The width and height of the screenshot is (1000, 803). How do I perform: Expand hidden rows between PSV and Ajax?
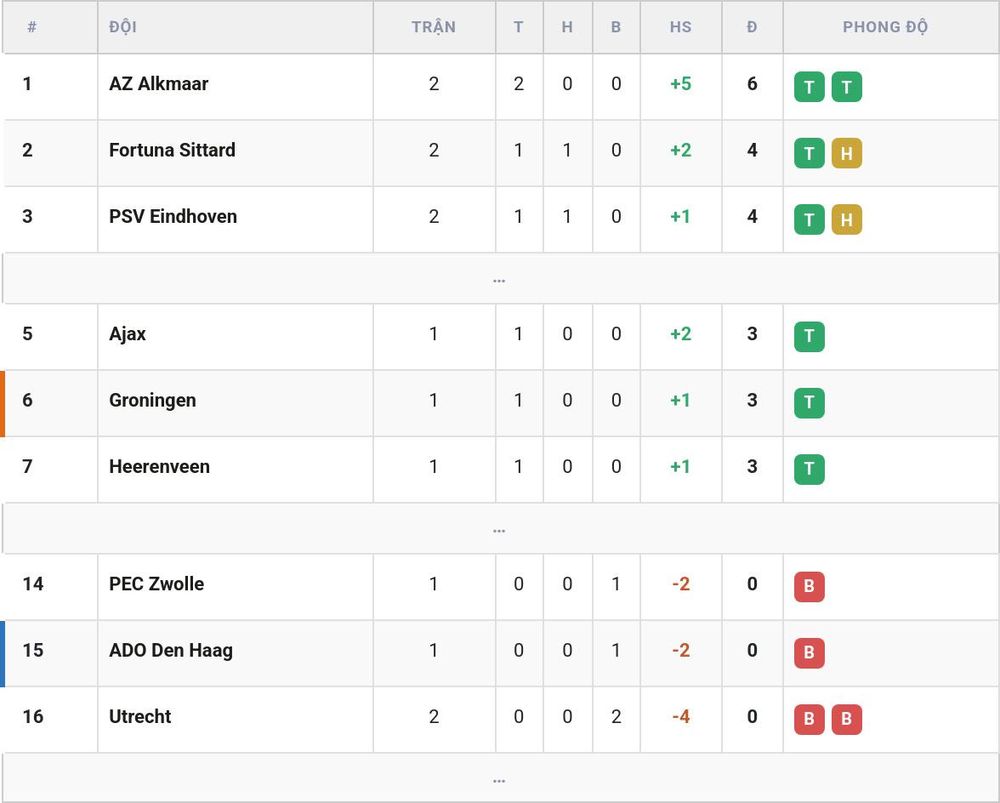pyautogui.click(x=499, y=279)
